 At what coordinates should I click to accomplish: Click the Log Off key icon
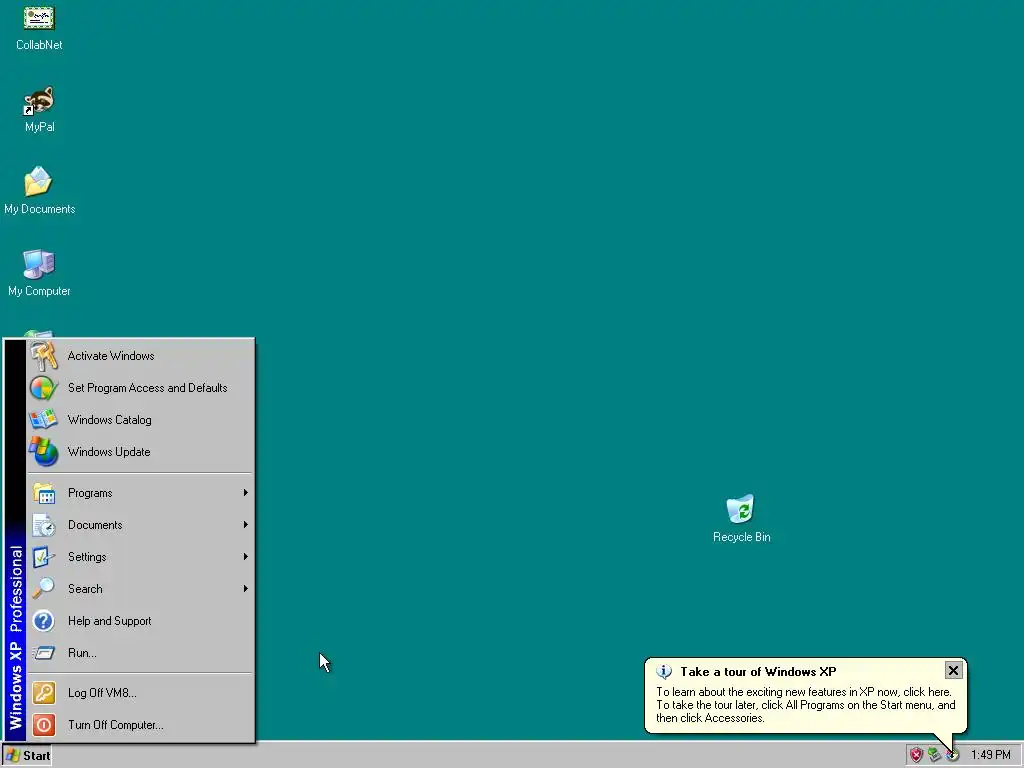(x=44, y=693)
